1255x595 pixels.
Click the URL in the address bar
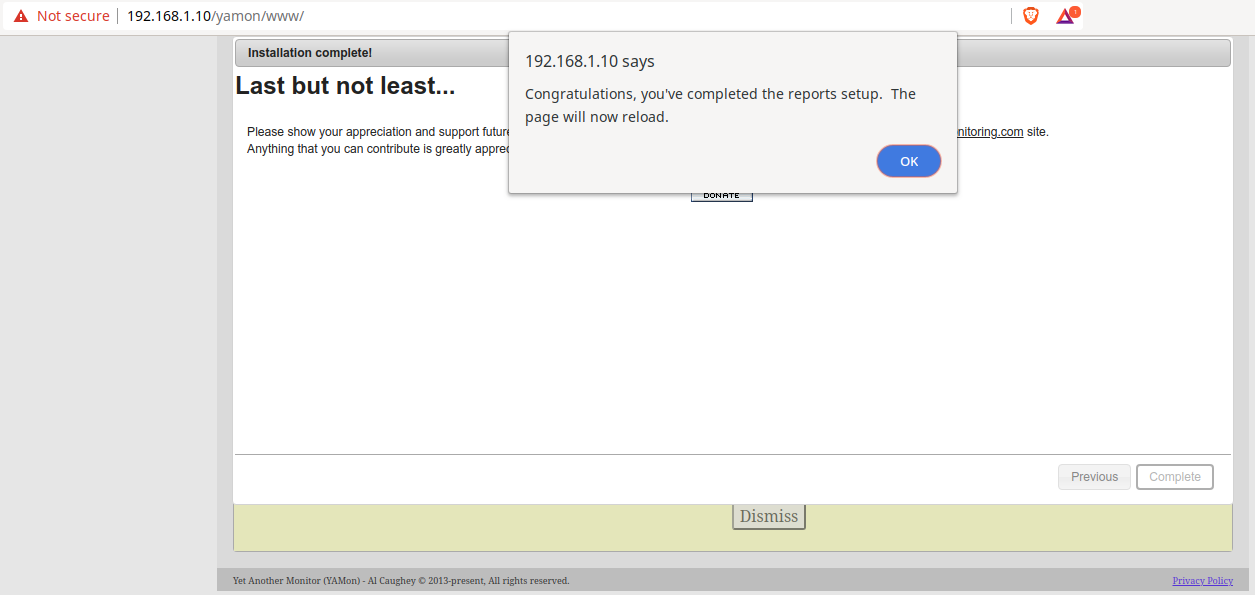[x=215, y=16]
